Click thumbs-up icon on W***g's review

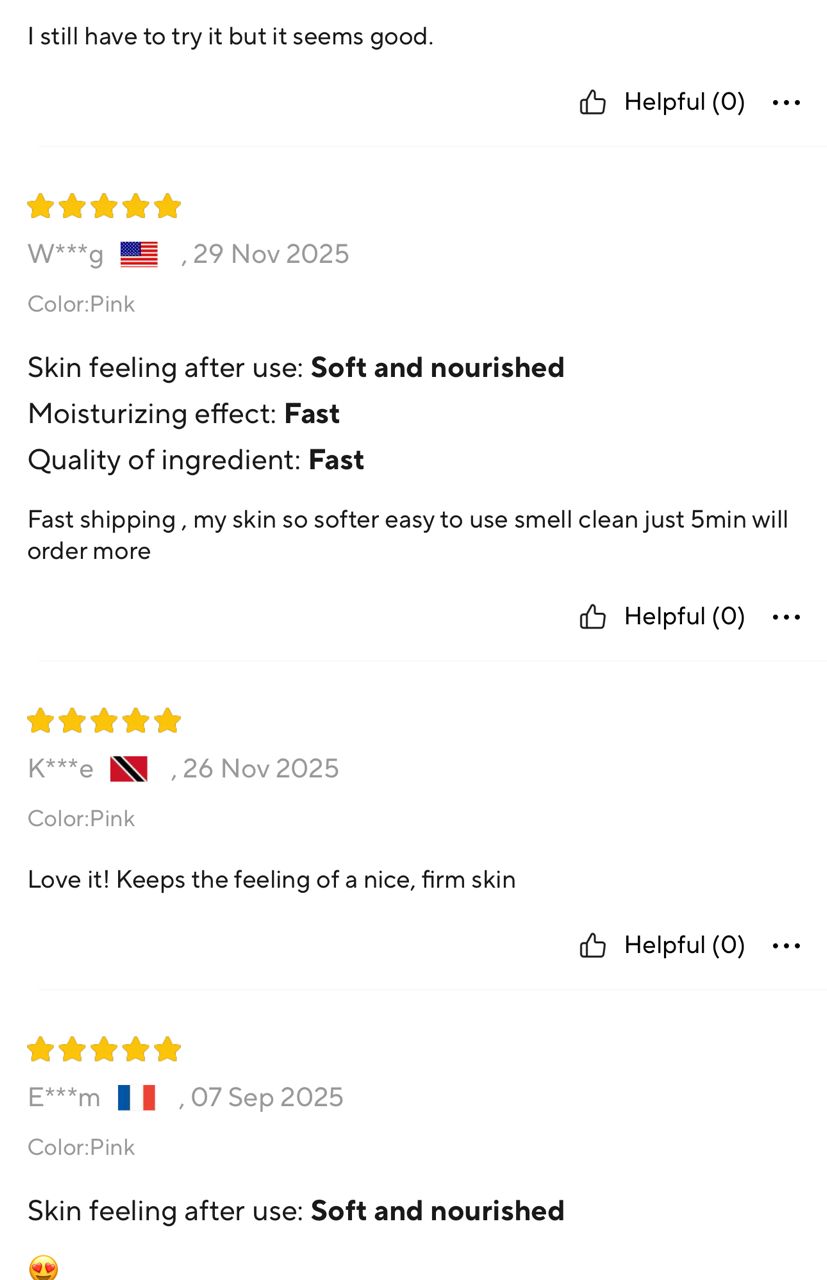(593, 617)
